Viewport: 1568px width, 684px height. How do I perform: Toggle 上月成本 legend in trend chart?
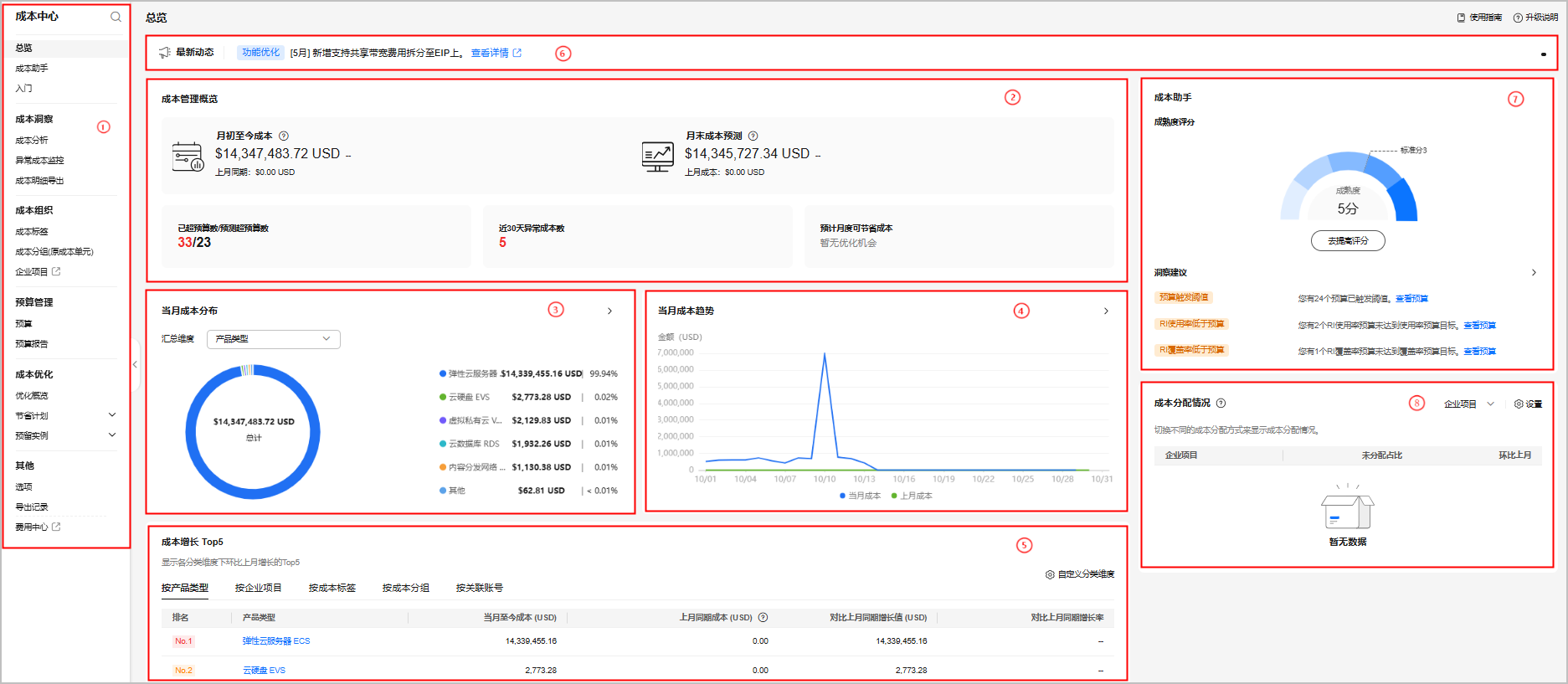[912, 496]
